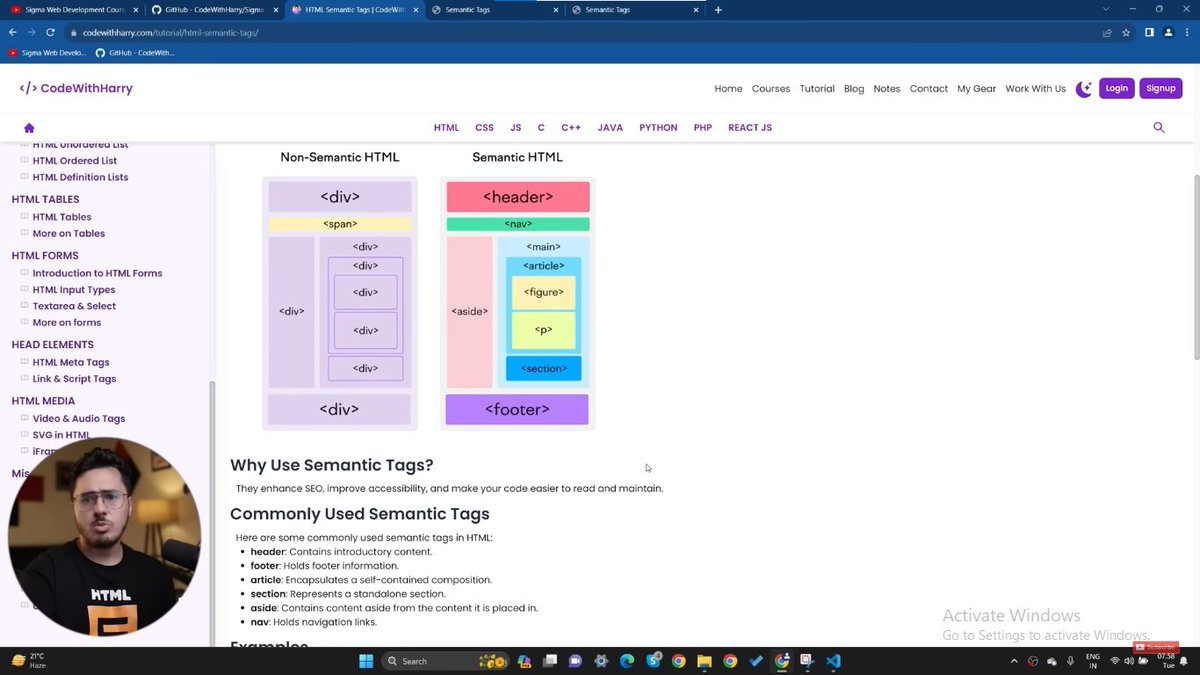Click the Signup button

(x=1161, y=88)
